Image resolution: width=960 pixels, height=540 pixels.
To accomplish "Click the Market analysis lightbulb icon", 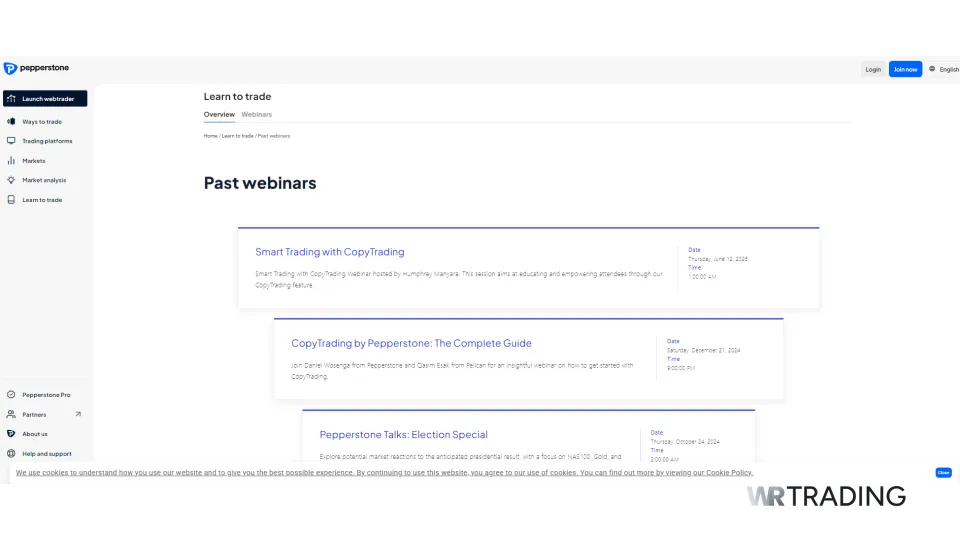I will pyautogui.click(x=11, y=180).
